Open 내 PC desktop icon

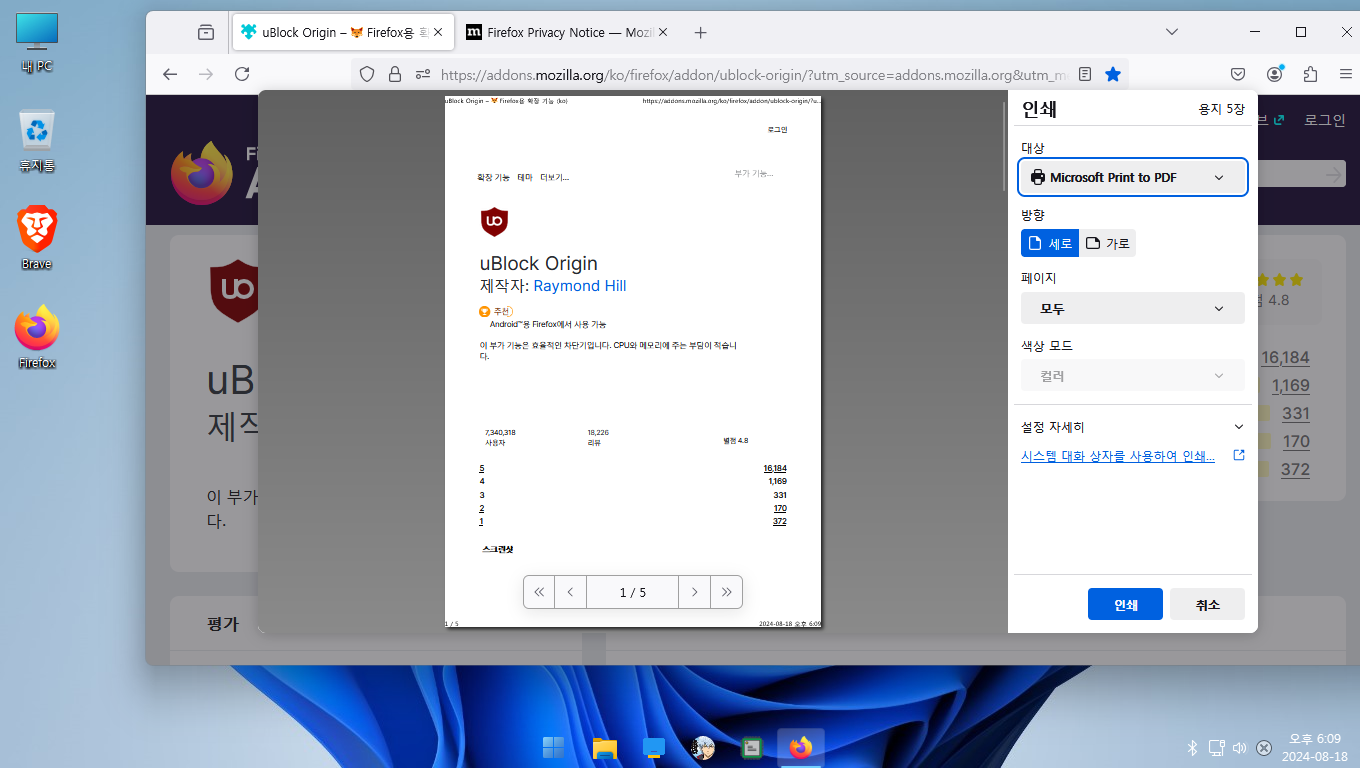pyautogui.click(x=37, y=42)
